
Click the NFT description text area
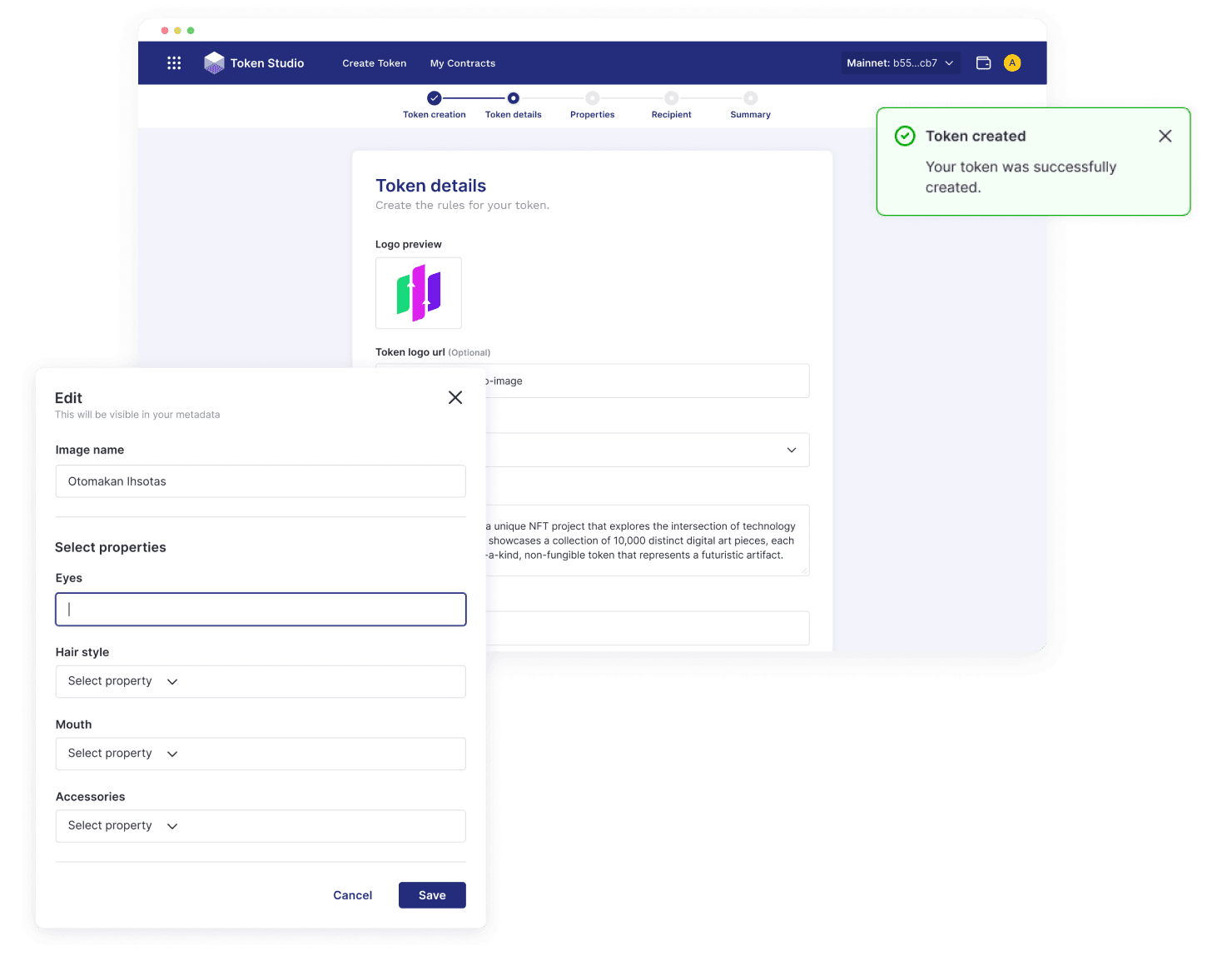(647, 540)
